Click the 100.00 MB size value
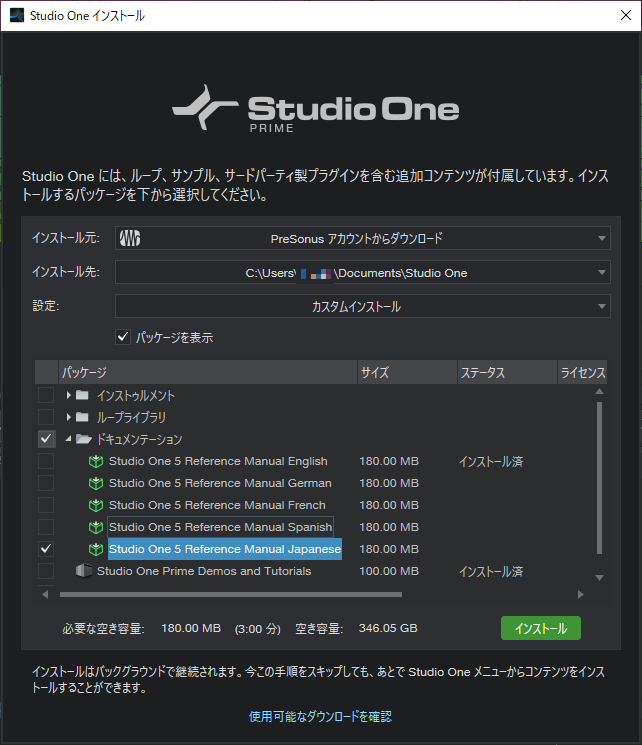This screenshot has width=642, height=745. click(x=389, y=571)
